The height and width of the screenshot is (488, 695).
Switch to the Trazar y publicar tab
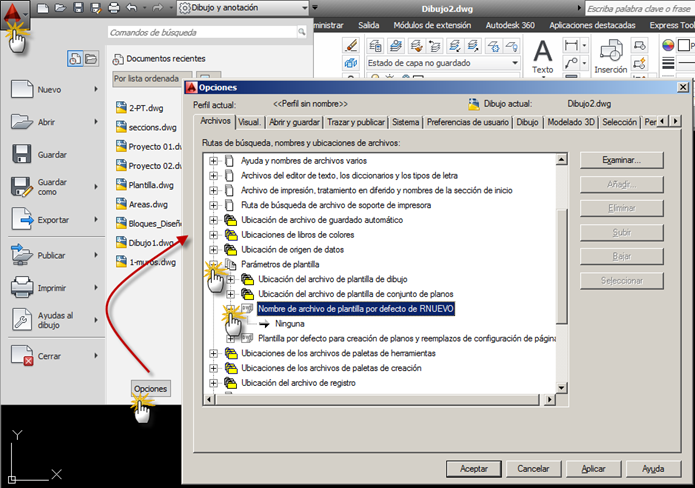click(356, 122)
